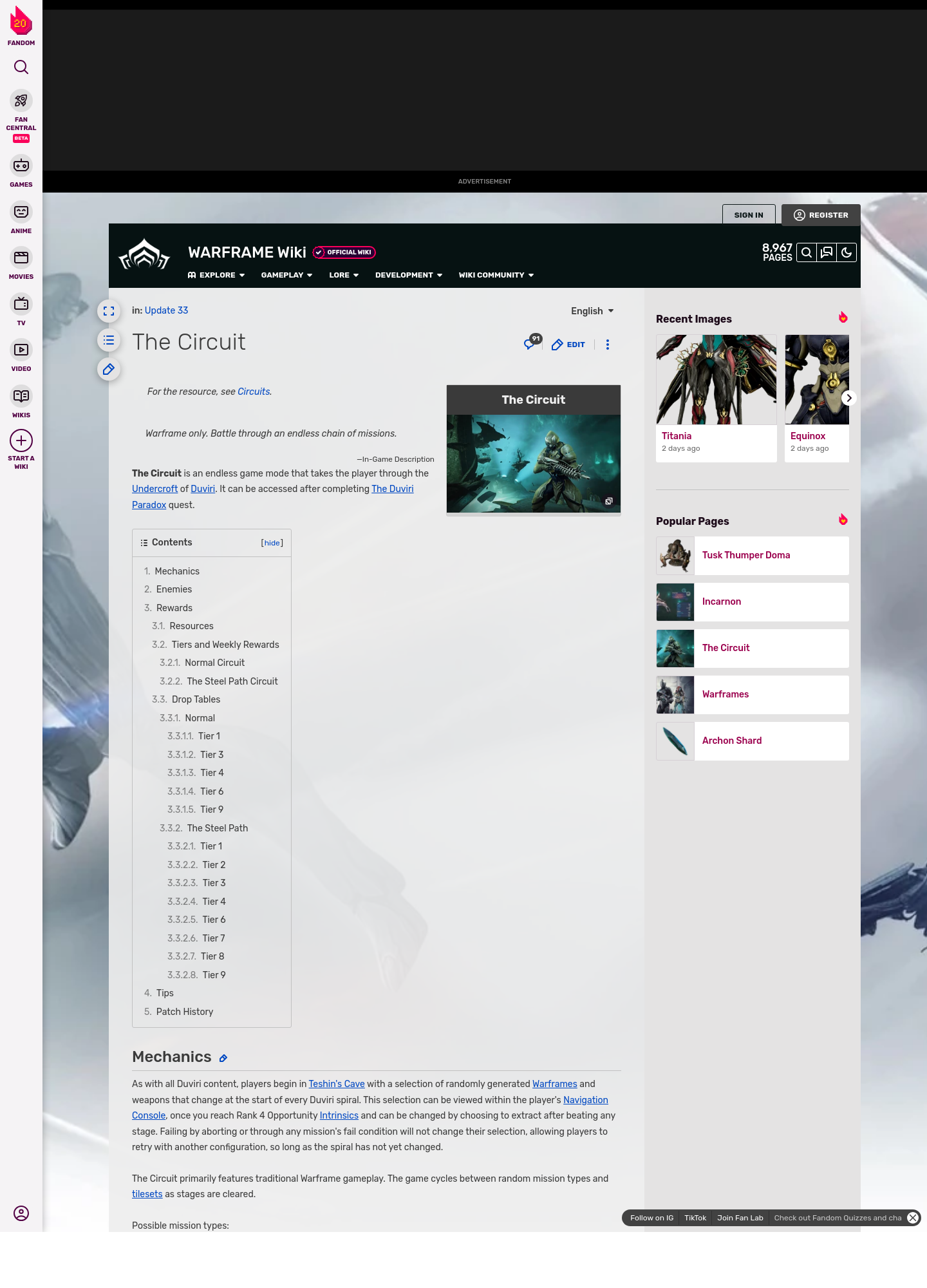Open the sidebar search magnifier

point(21,67)
